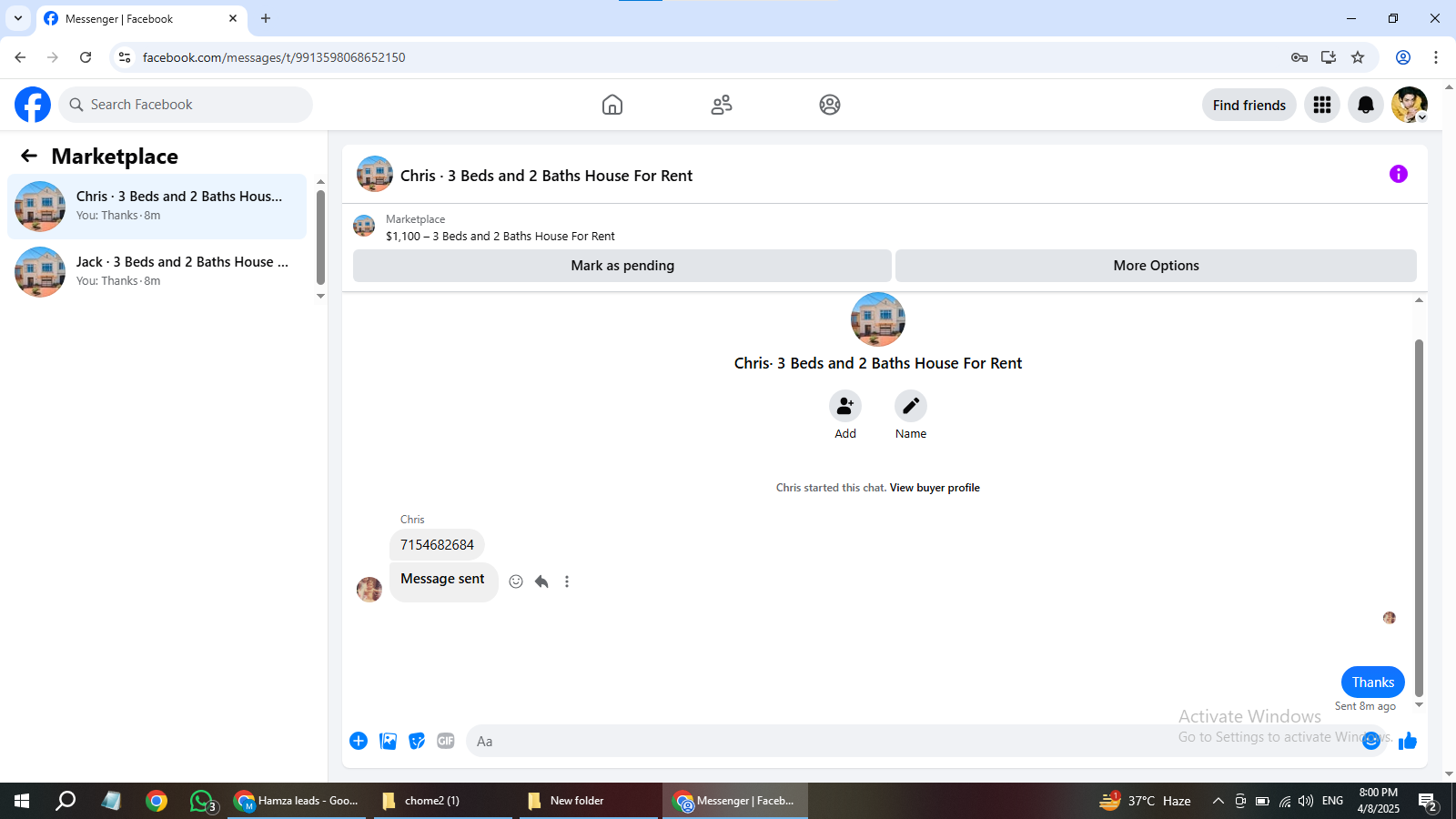Click Chris's avatar beside received message

369,590
